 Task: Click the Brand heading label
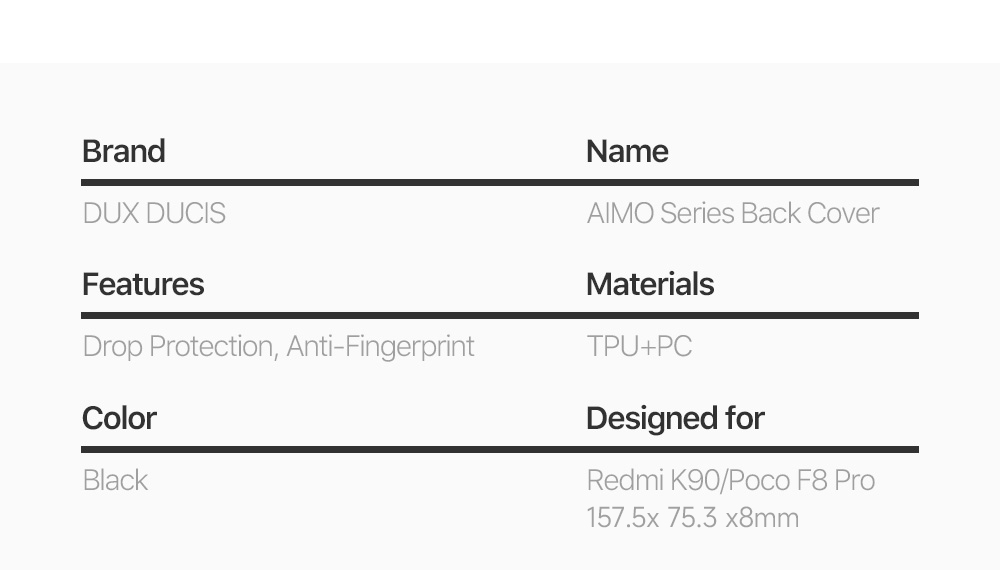pos(123,151)
